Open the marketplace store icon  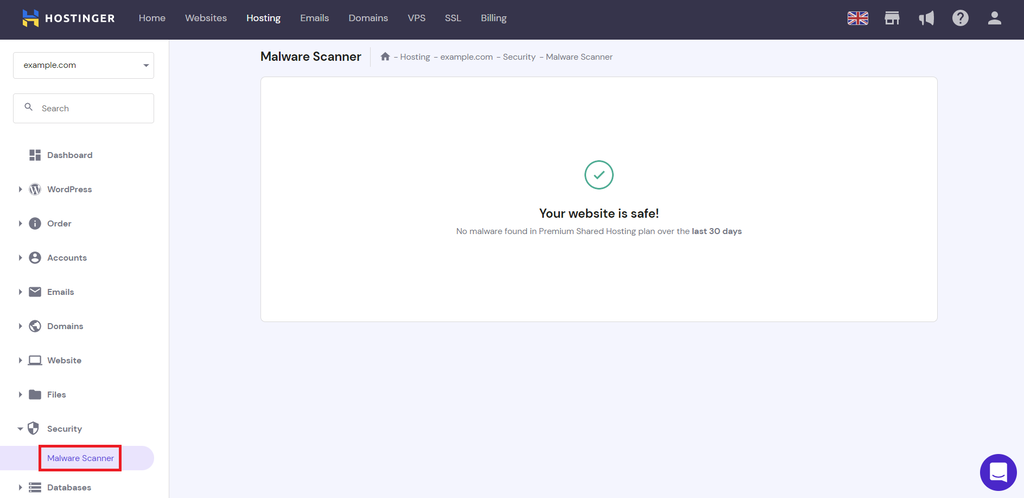892,18
